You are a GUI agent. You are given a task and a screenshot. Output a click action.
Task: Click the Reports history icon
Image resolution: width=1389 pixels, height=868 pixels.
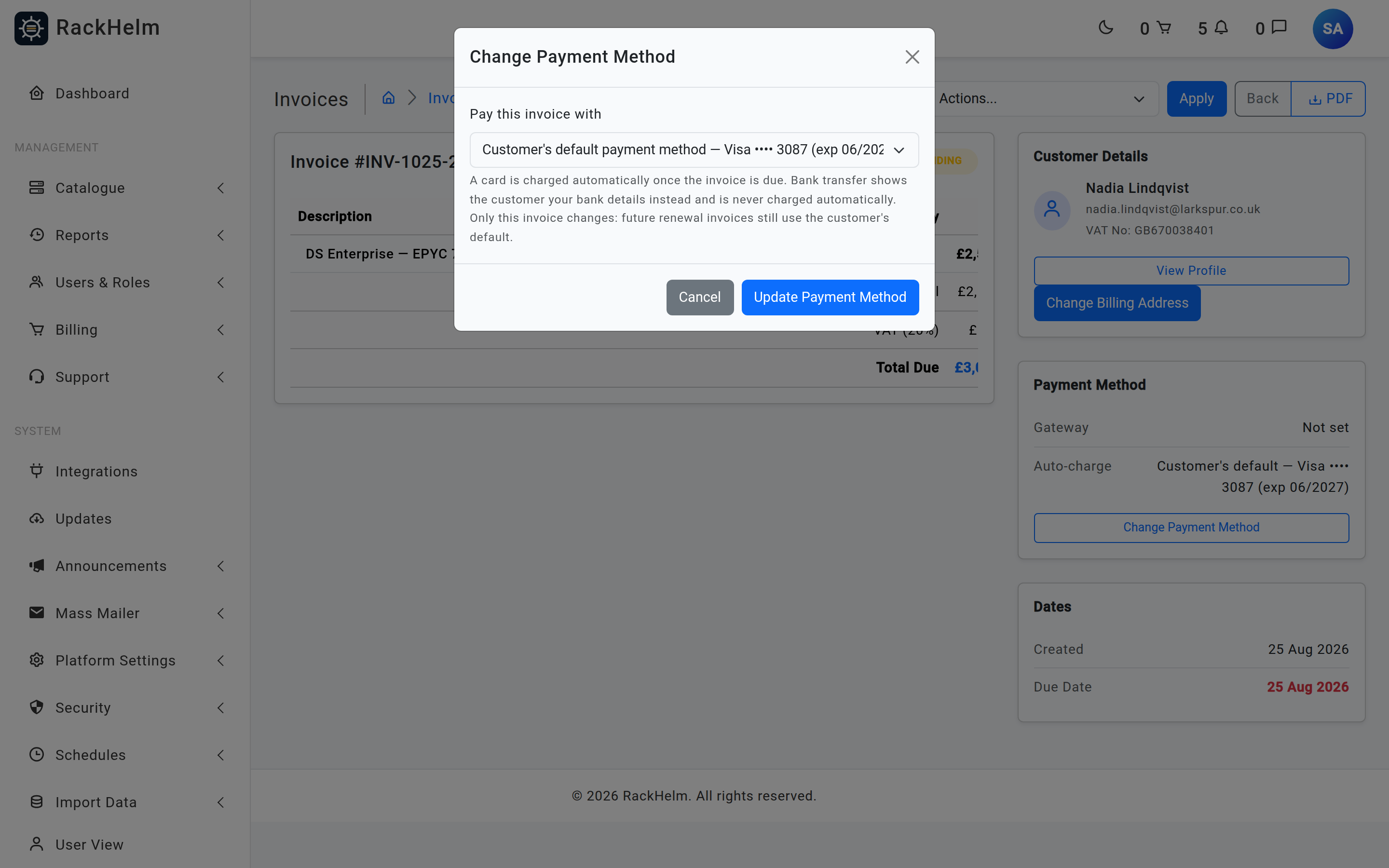tap(37, 235)
